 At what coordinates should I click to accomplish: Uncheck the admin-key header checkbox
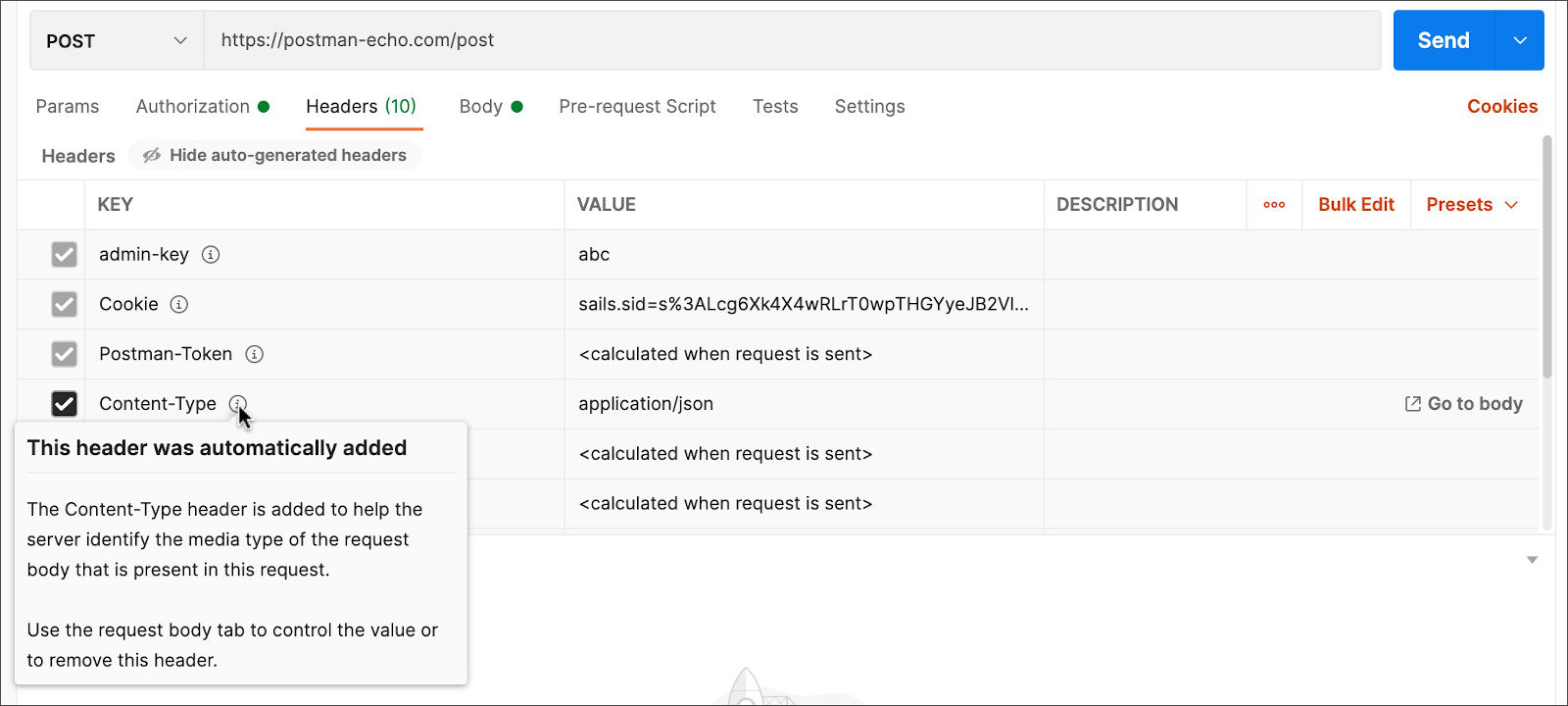pos(64,254)
